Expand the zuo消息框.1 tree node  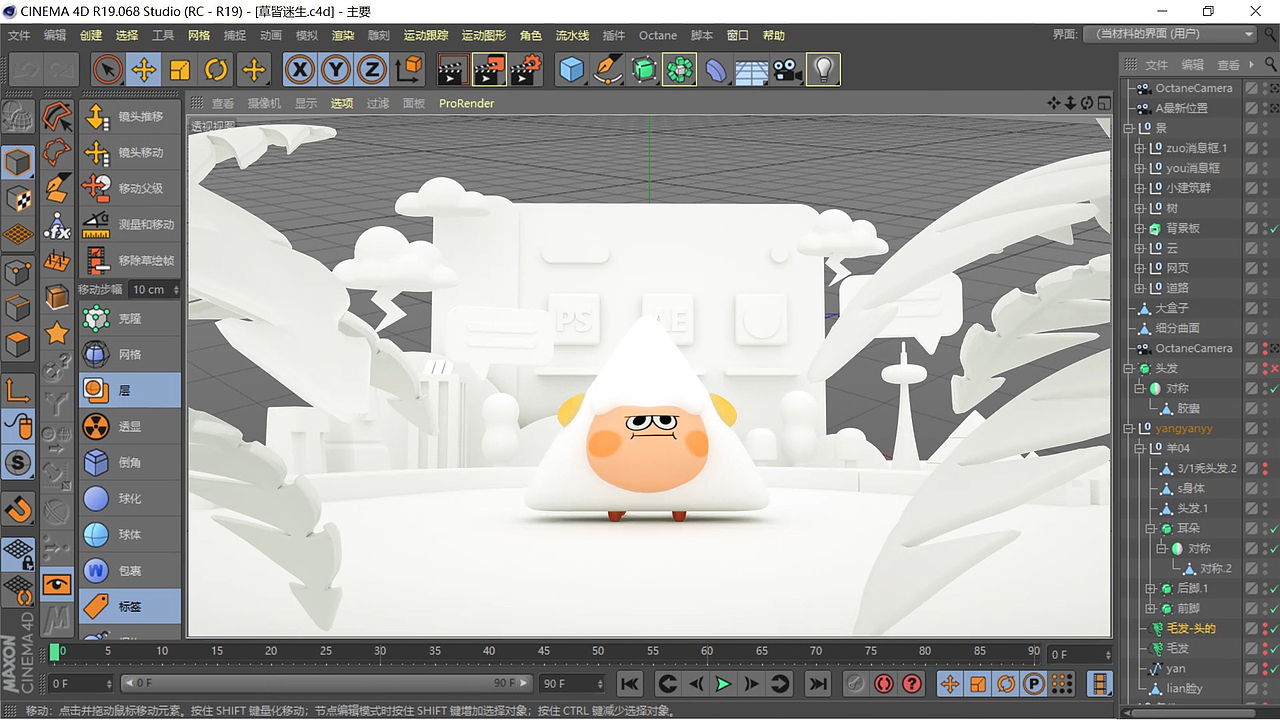[1139, 148]
